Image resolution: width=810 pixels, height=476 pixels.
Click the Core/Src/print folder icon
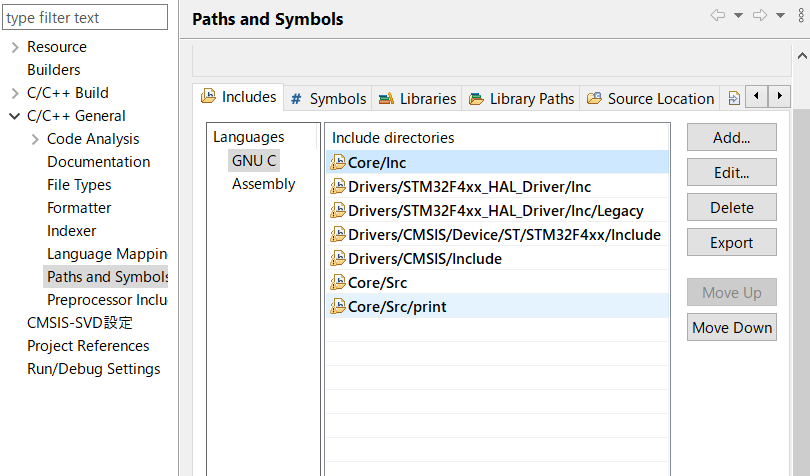point(338,307)
